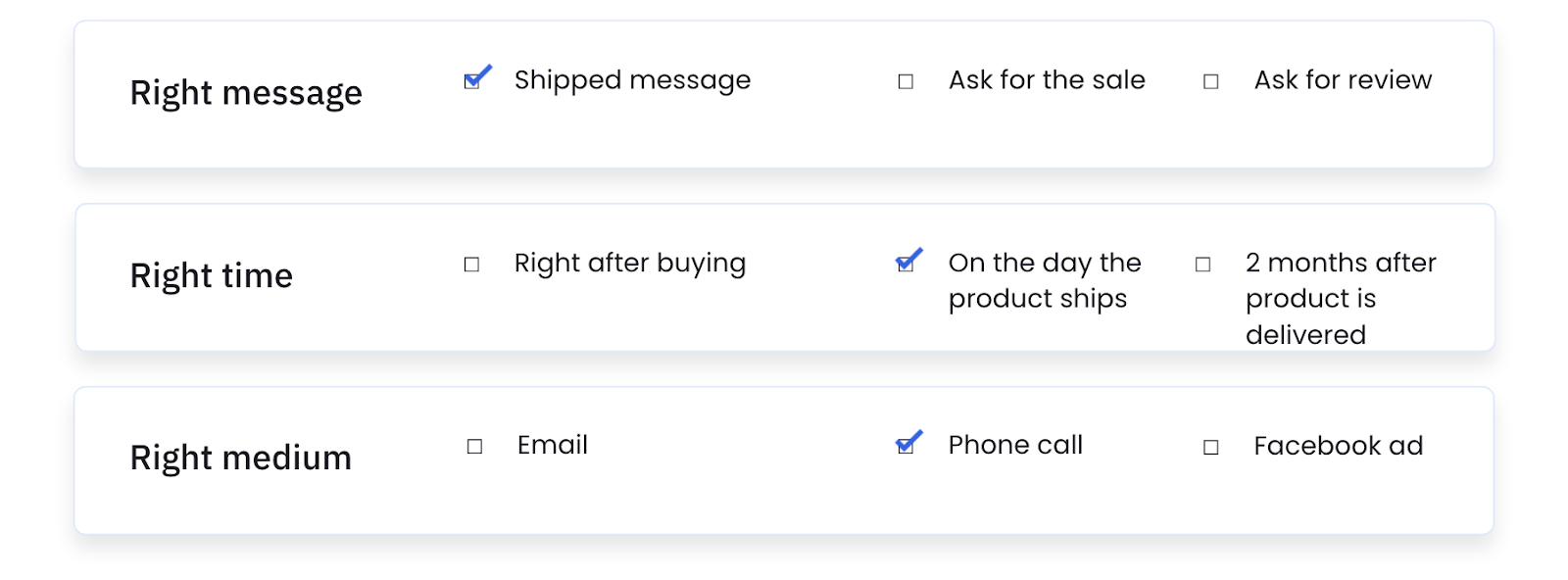The height and width of the screenshot is (580, 1568).
Task: Enable the Facebook ad checkbox
Action: point(1211,448)
